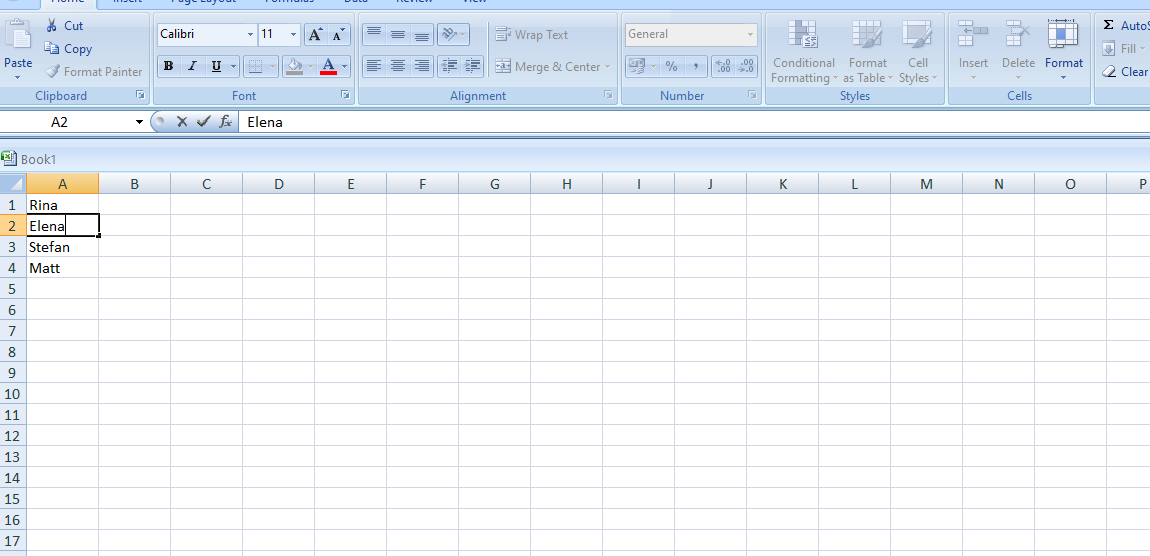Image resolution: width=1150 pixels, height=556 pixels.
Task: Click the formula bar containing Elena
Action: pos(694,122)
